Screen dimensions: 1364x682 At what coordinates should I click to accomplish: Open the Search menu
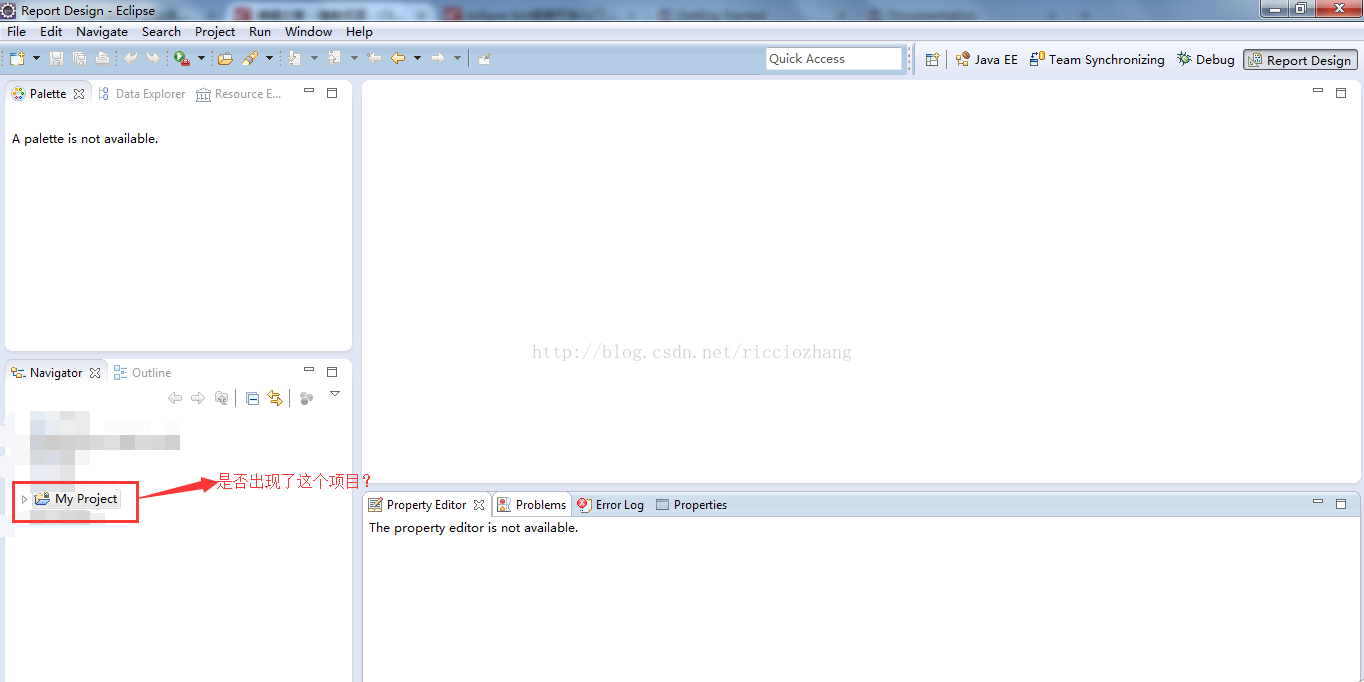(x=161, y=32)
